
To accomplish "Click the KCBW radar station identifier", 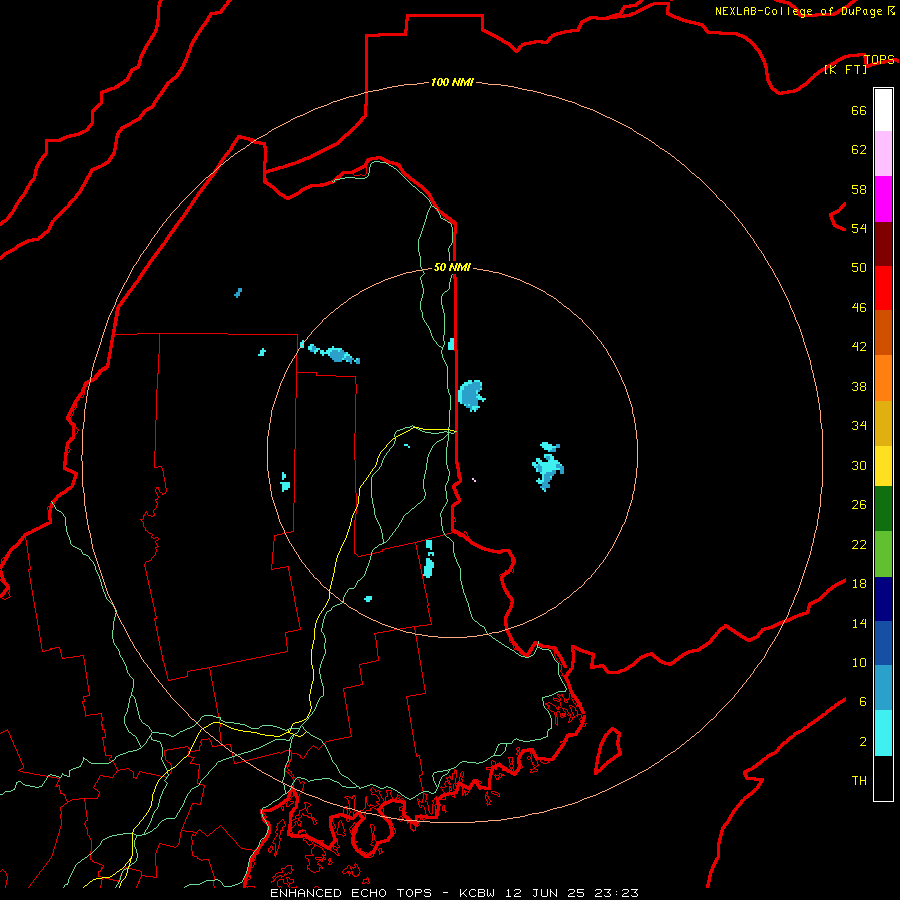I will (x=478, y=893).
